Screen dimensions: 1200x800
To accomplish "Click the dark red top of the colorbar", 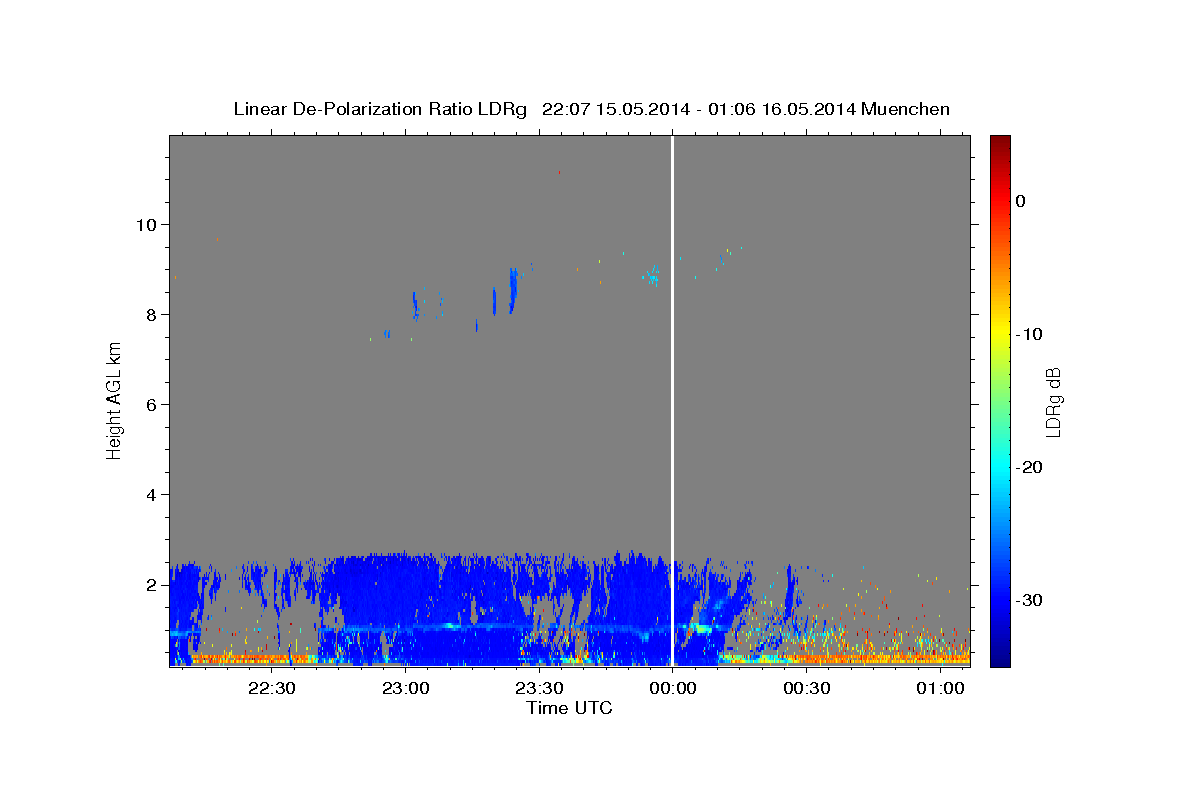I will 1000,142.
